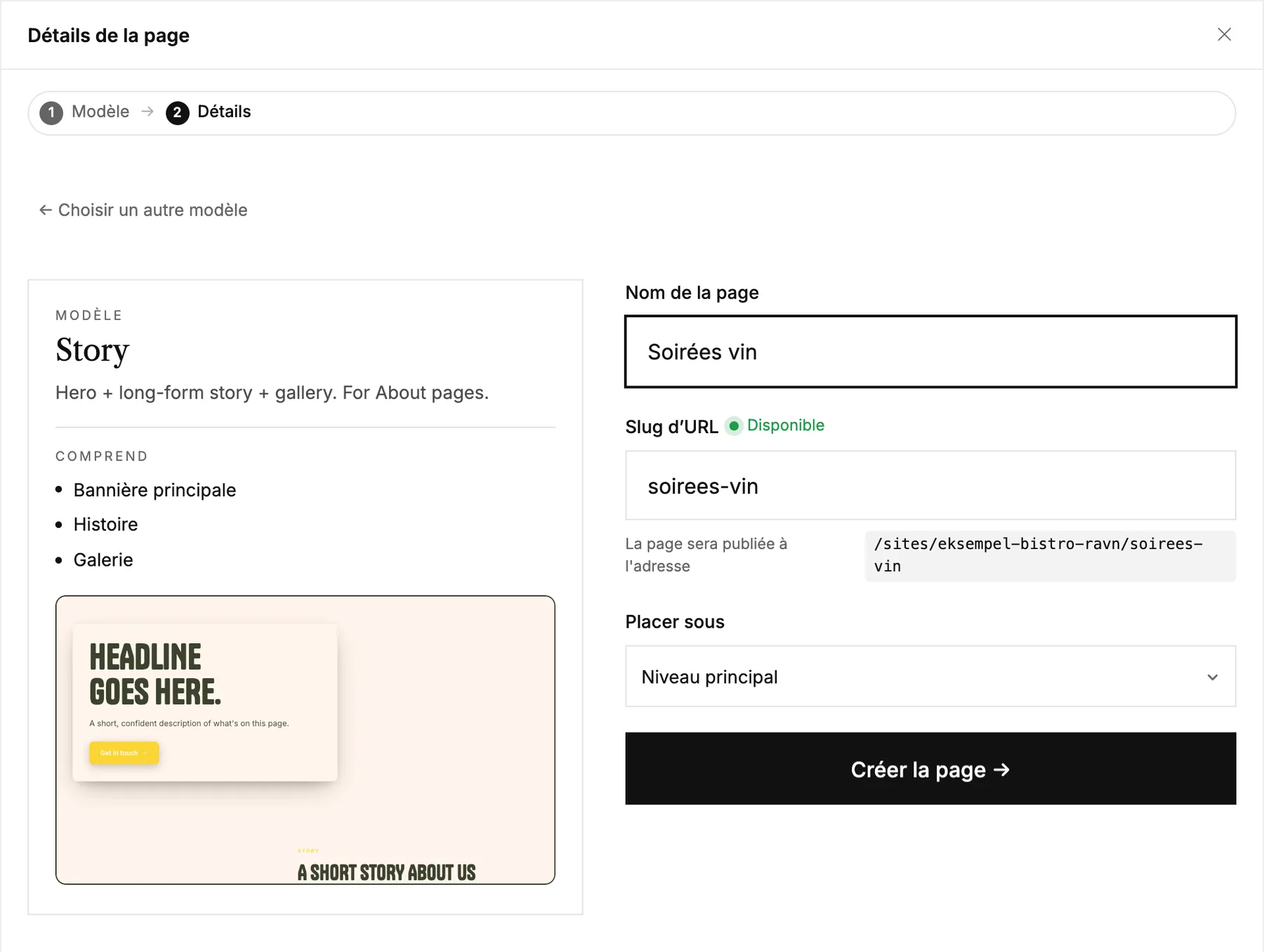The height and width of the screenshot is (952, 1264).
Task: Click the 'La page sera publiée à l'adresse' text
Action: pyautogui.click(x=706, y=555)
